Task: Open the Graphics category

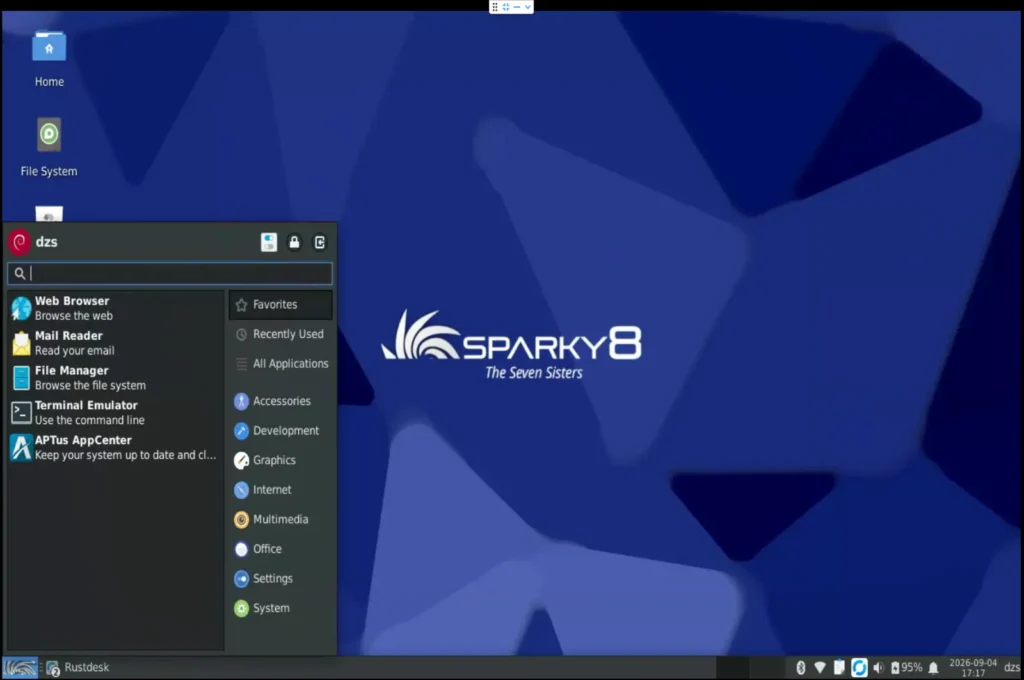Action: click(281, 460)
